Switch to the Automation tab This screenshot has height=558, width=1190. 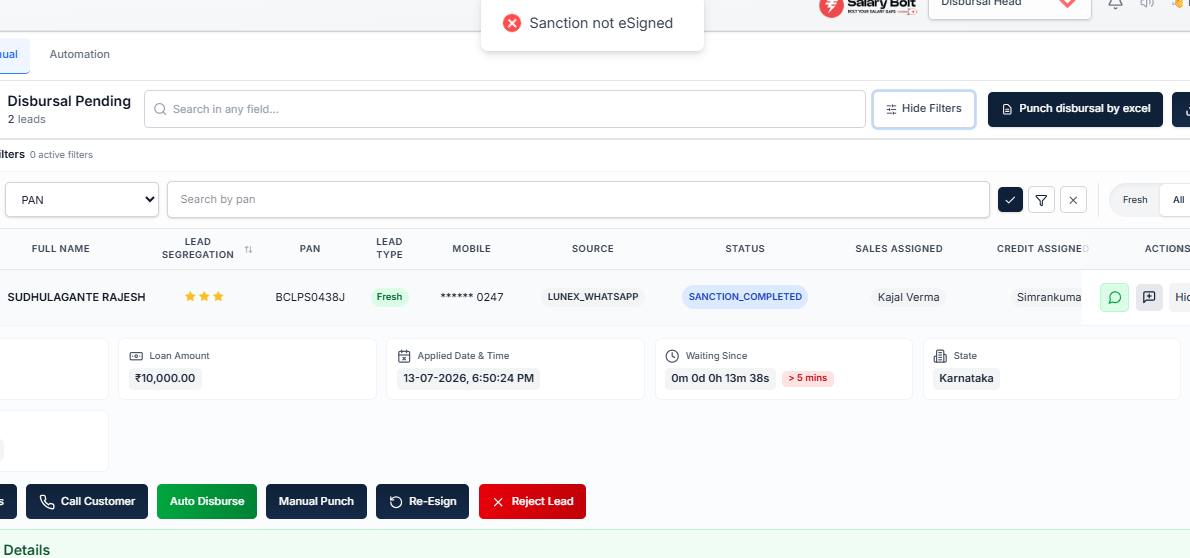point(80,55)
